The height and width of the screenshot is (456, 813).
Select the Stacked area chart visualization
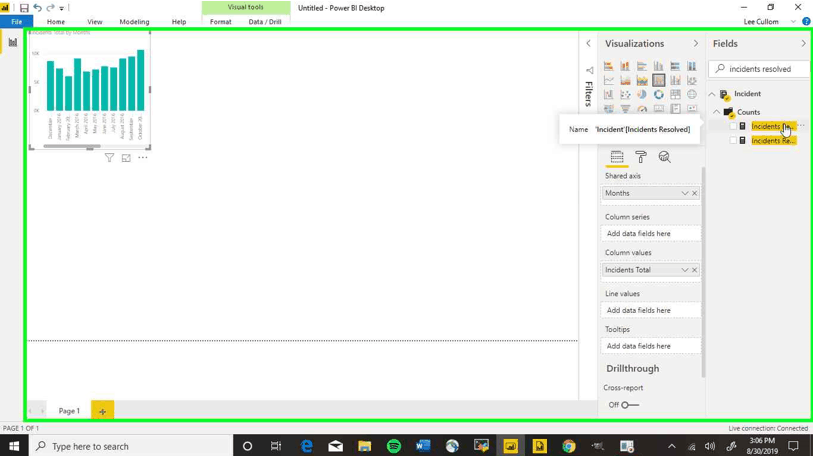[x=641, y=80]
